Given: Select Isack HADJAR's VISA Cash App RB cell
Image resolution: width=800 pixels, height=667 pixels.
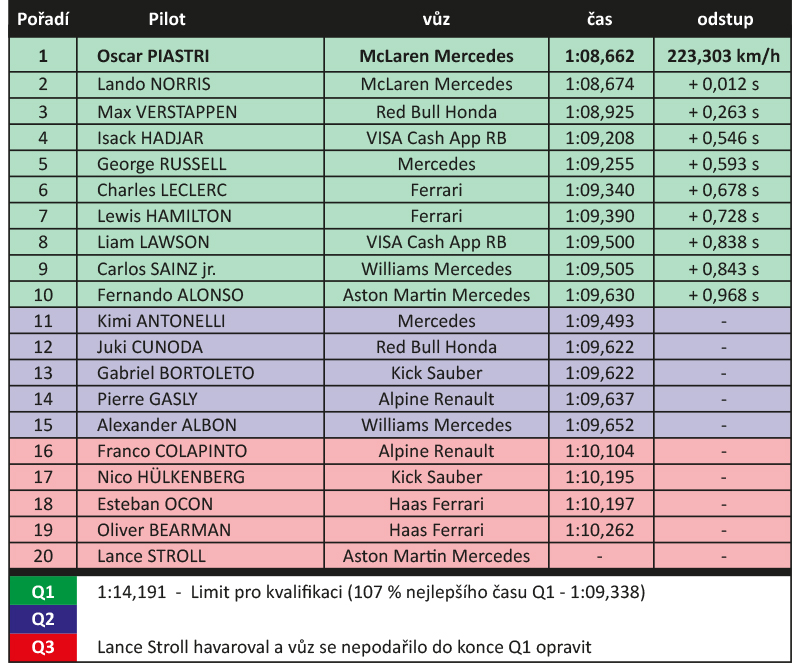Looking at the screenshot, I should [x=436, y=138].
